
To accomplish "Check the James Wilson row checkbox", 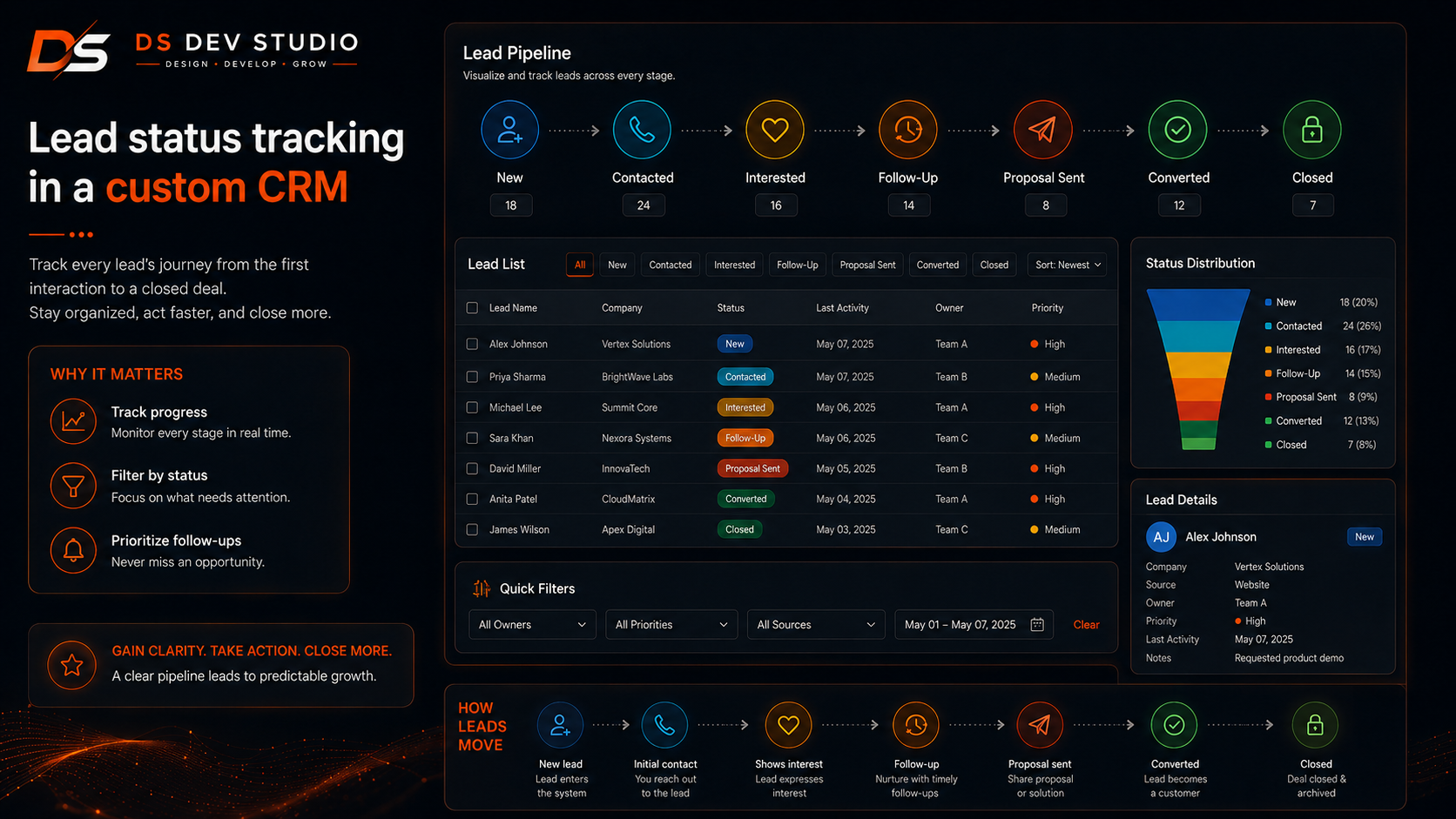I will coord(472,529).
